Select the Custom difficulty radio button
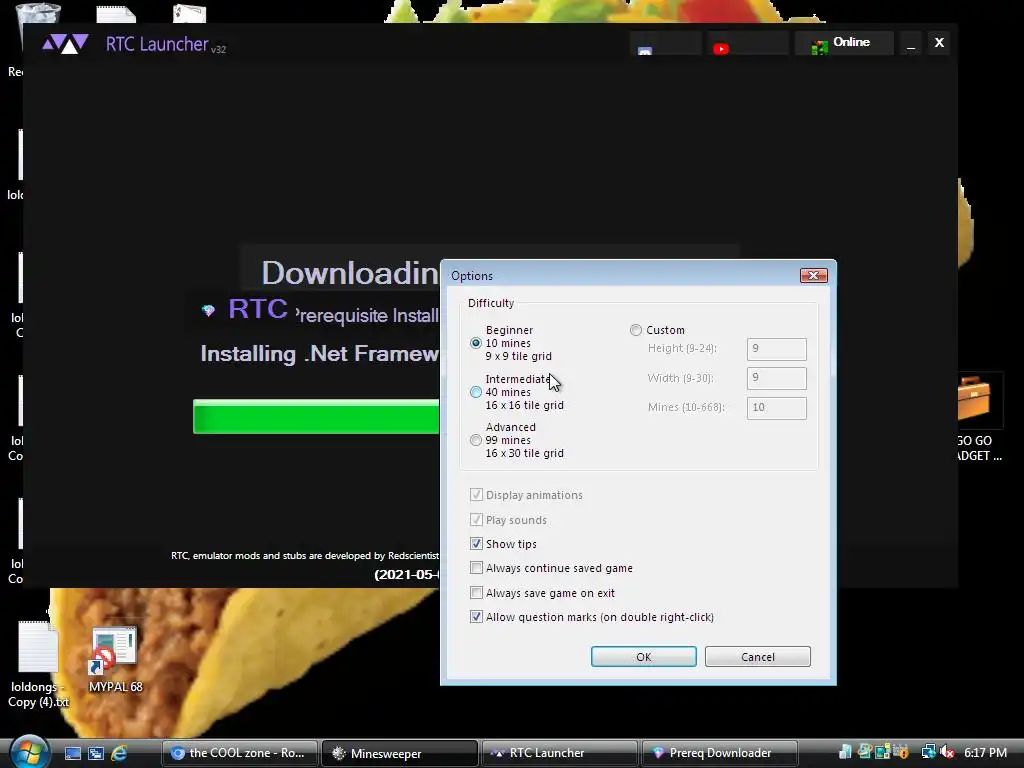 point(635,330)
